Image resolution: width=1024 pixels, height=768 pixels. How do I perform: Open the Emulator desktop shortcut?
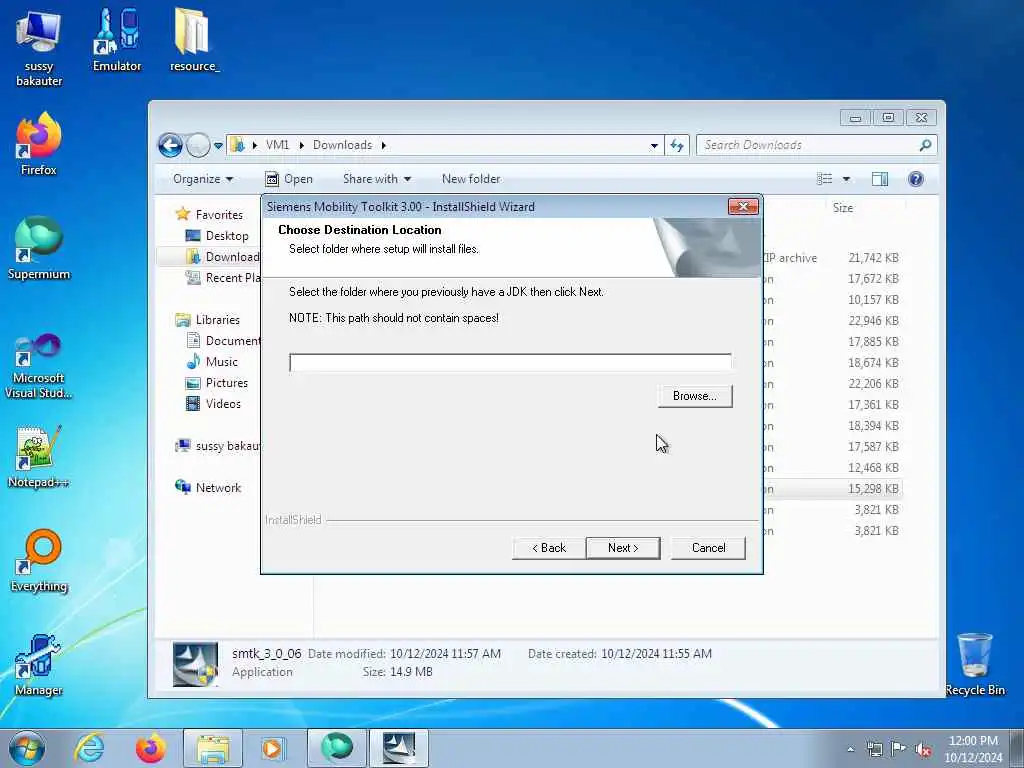[117, 40]
